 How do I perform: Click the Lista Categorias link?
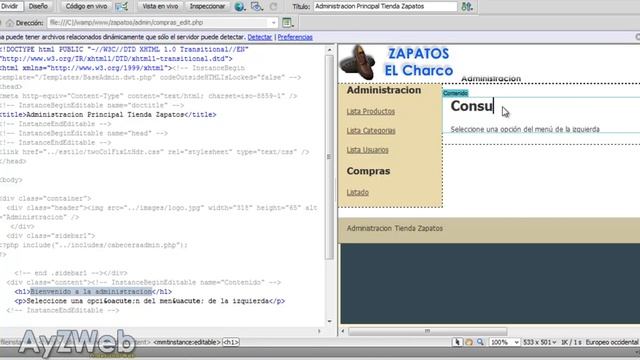click(371, 131)
